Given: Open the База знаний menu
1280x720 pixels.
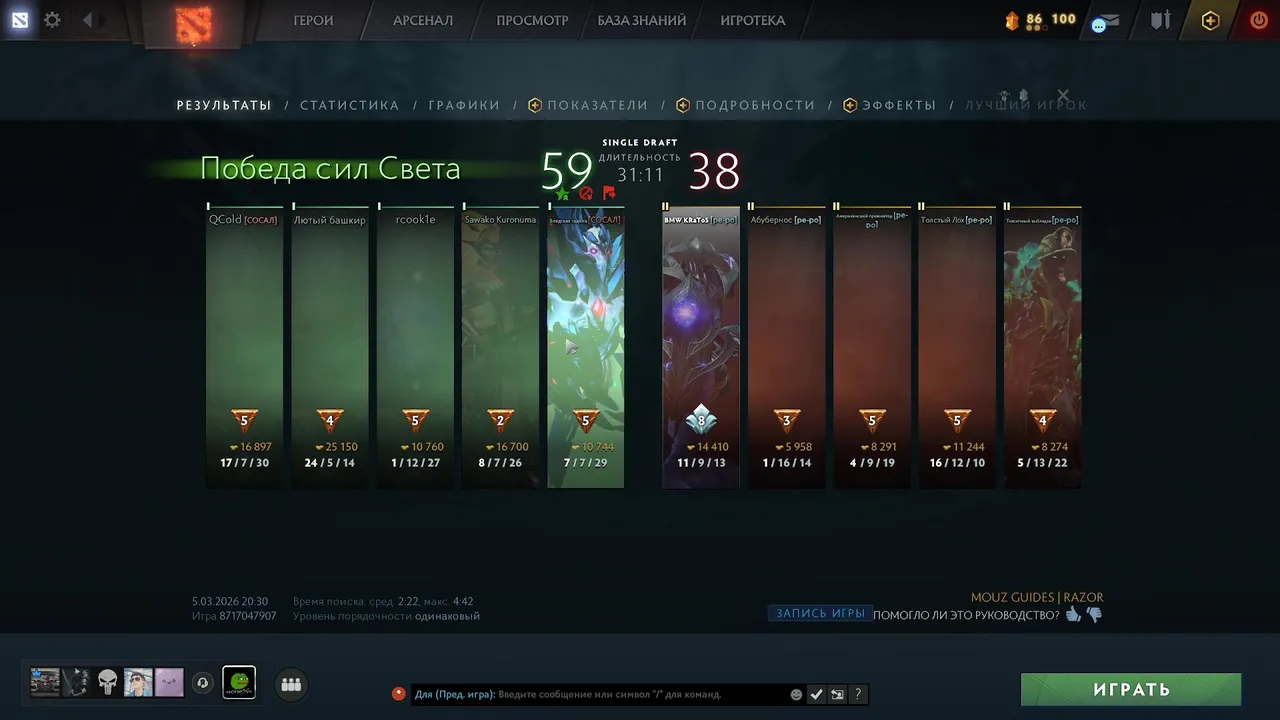Looking at the screenshot, I should [642, 20].
